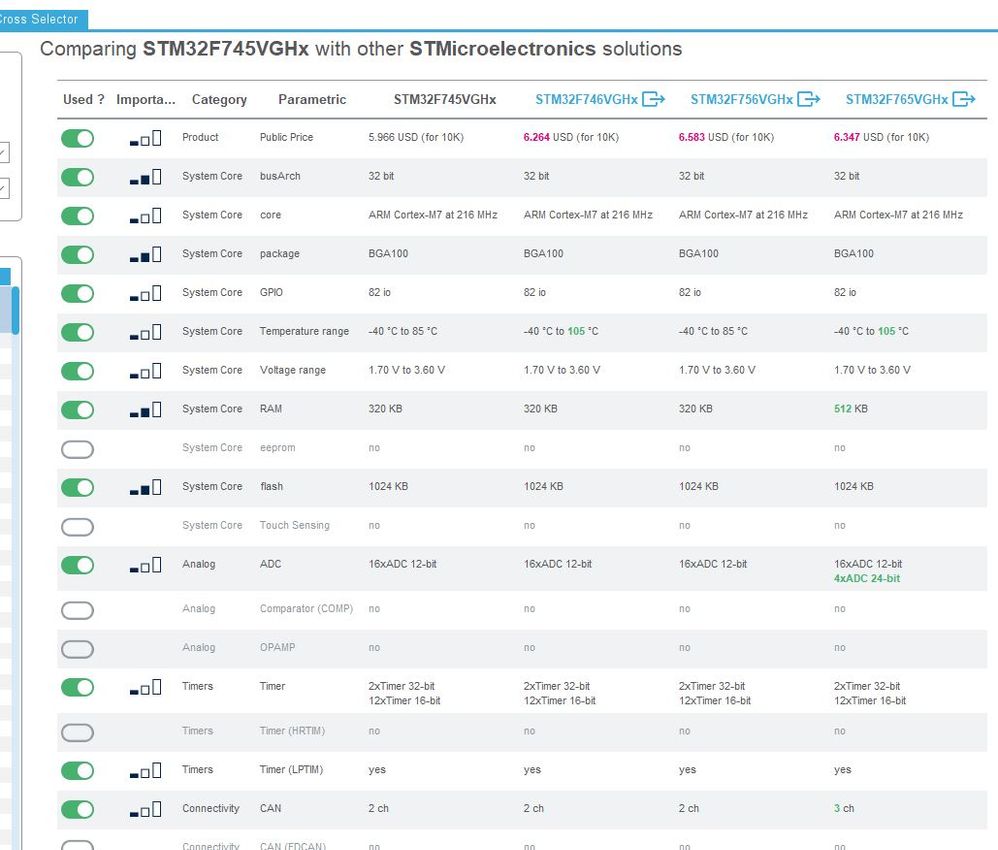Image resolution: width=998 pixels, height=850 pixels.
Task: Open the STM32F746VGHx link
Action: click(586, 99)
